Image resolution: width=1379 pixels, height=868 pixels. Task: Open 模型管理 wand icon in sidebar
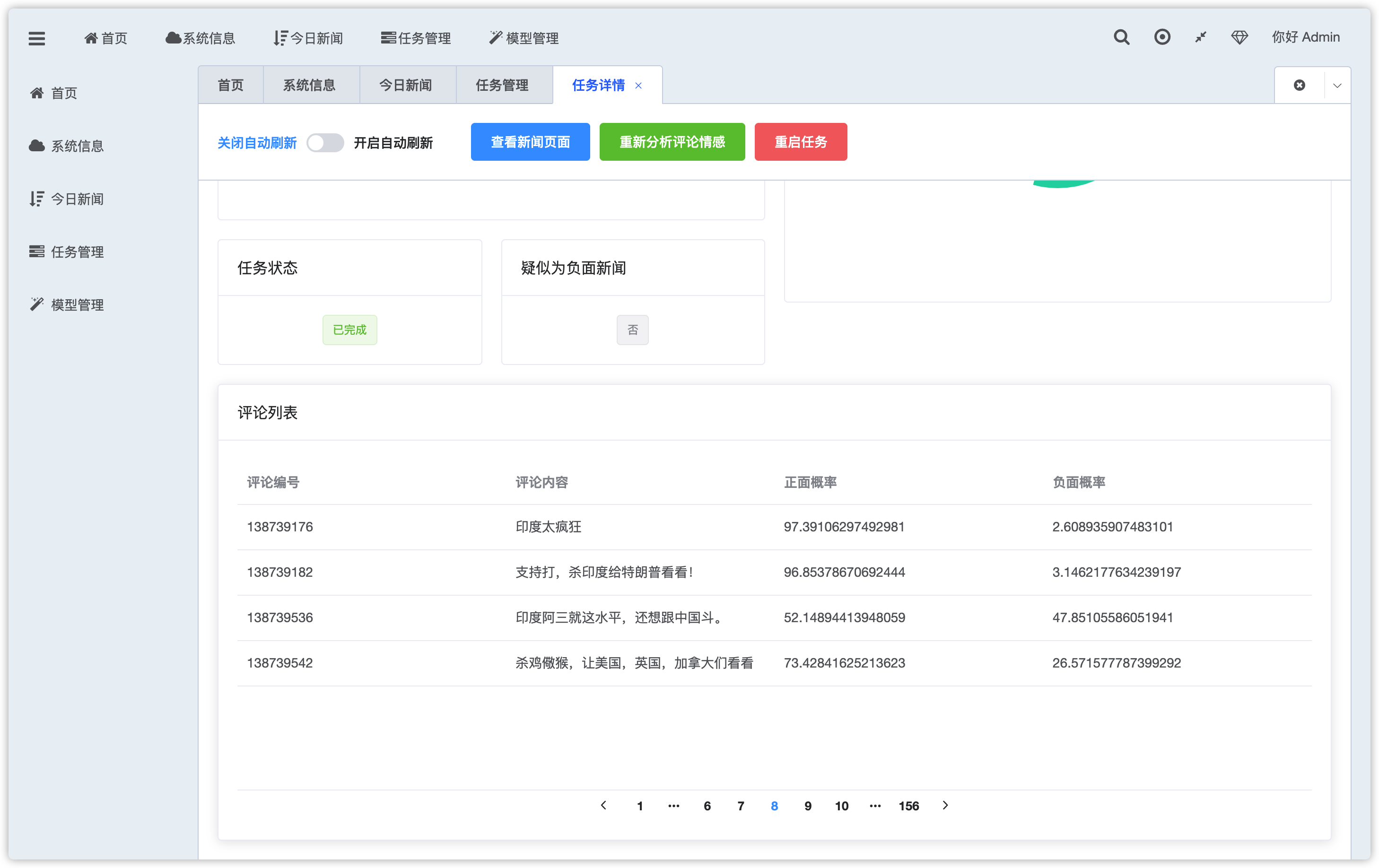point(37,304)
